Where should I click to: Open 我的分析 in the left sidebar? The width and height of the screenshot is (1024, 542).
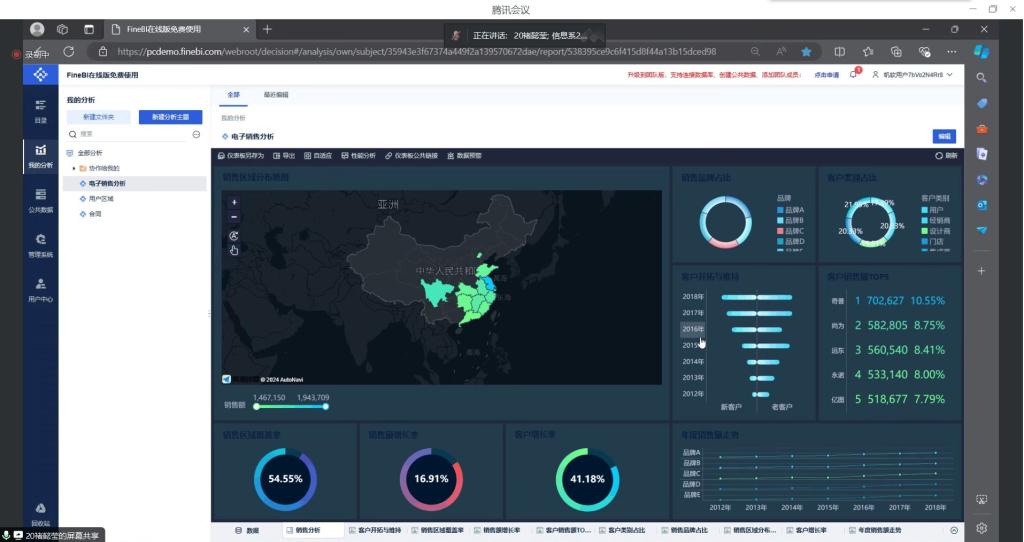click(x=40, y=155)
